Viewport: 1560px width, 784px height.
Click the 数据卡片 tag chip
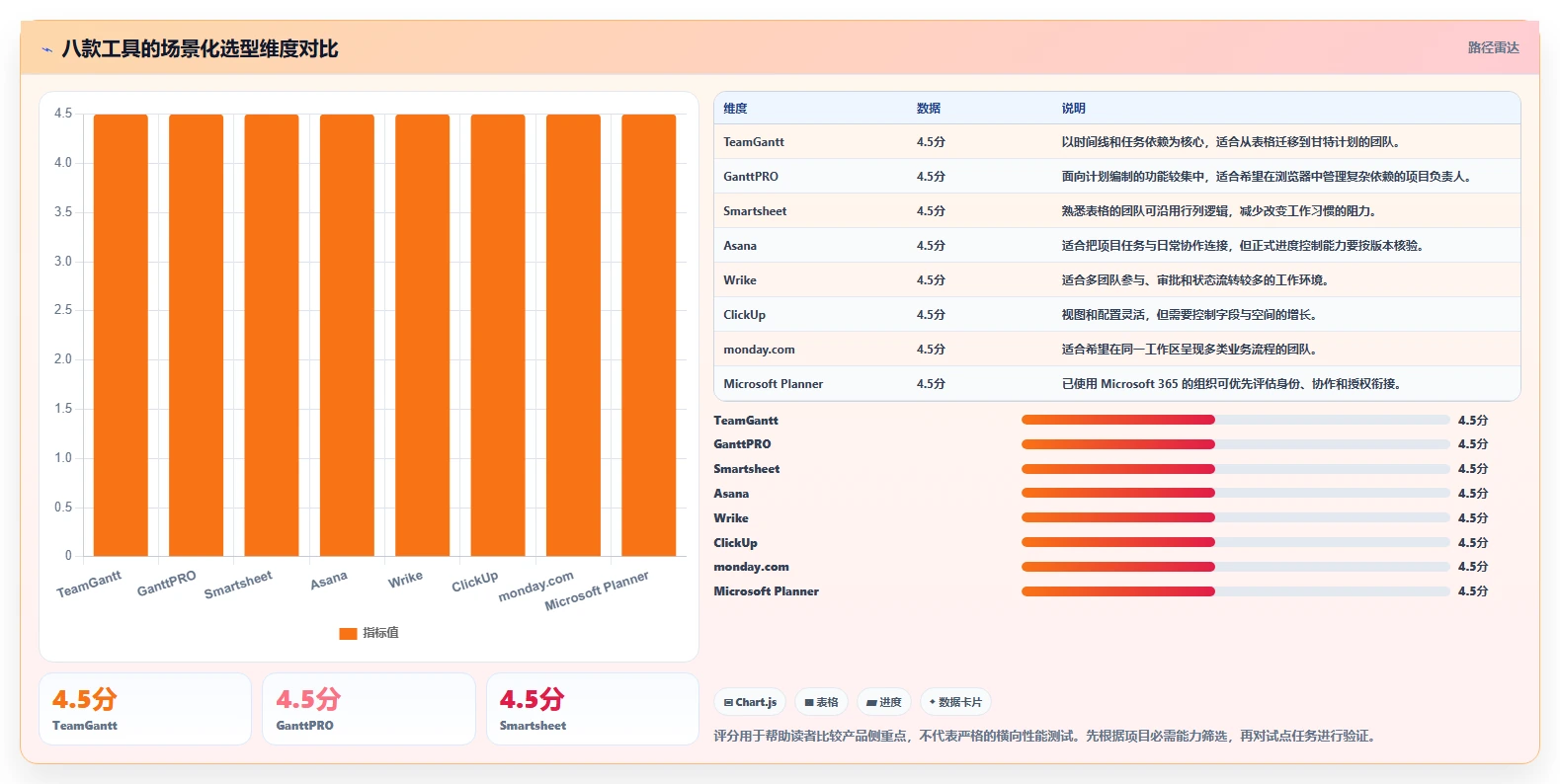tap(955, 702)
